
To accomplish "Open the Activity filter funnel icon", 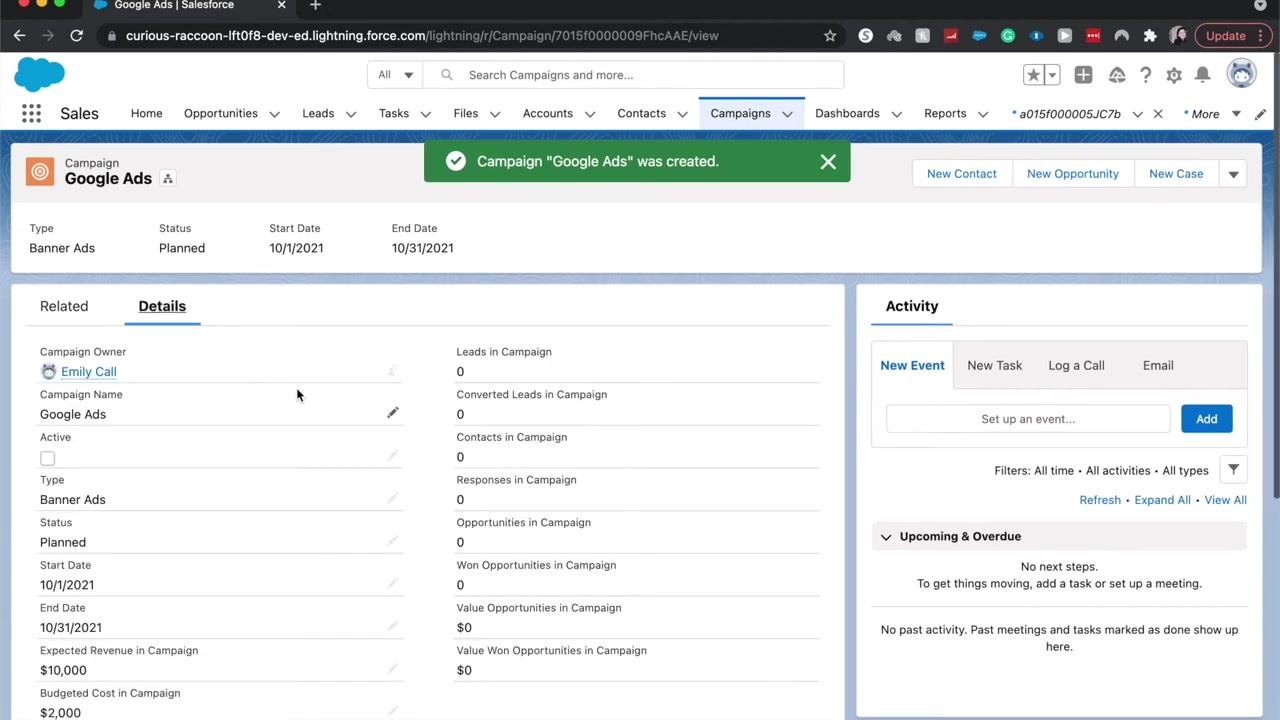I will pos(1234,470).
